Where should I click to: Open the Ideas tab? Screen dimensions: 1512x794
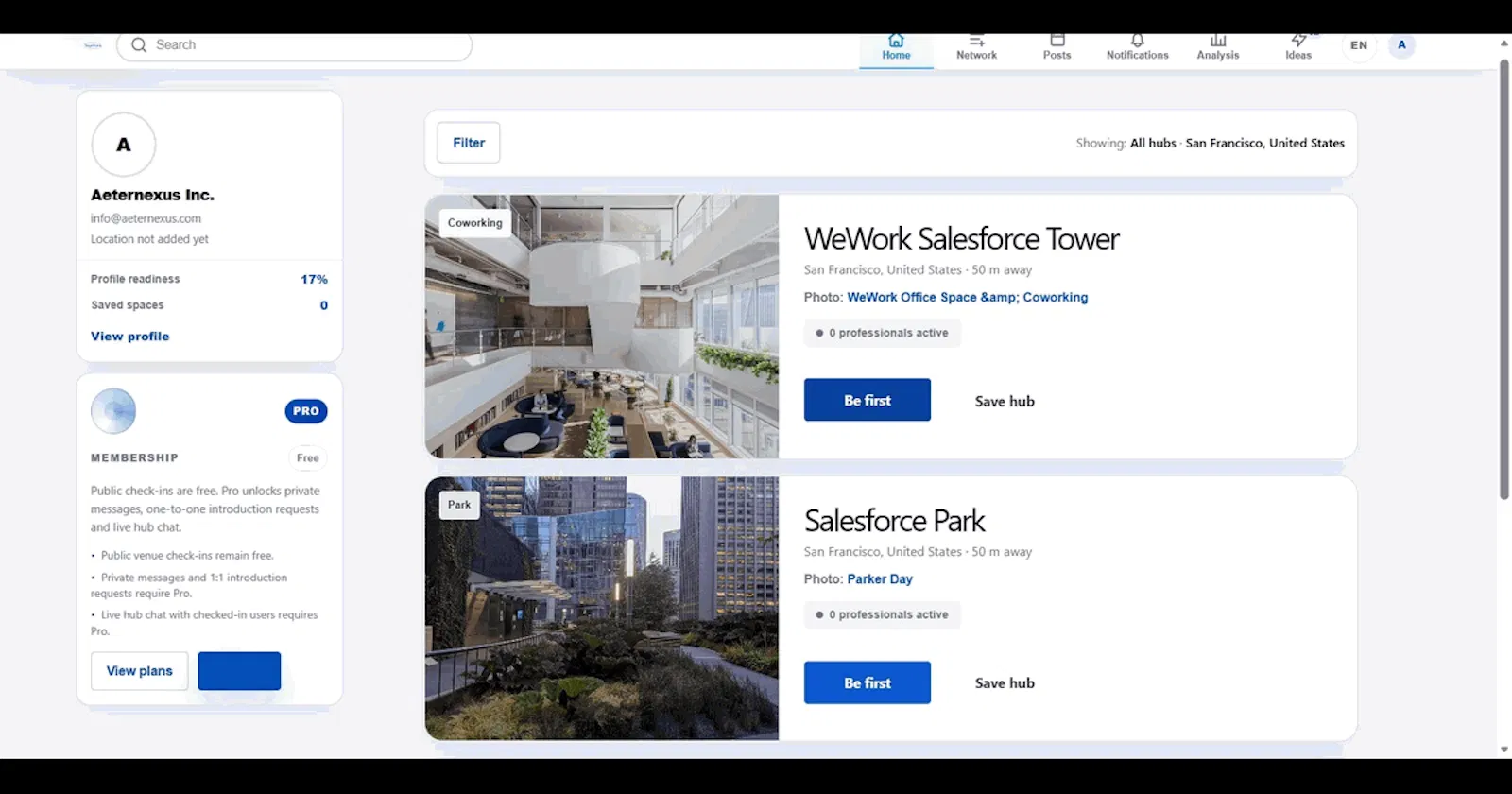click(x=1297, y=47)
